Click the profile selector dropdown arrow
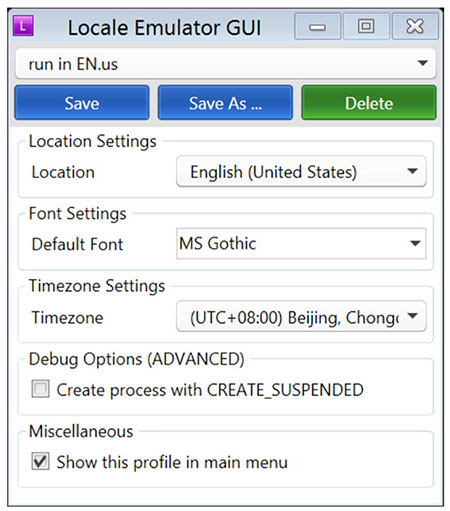 (423, 63)
